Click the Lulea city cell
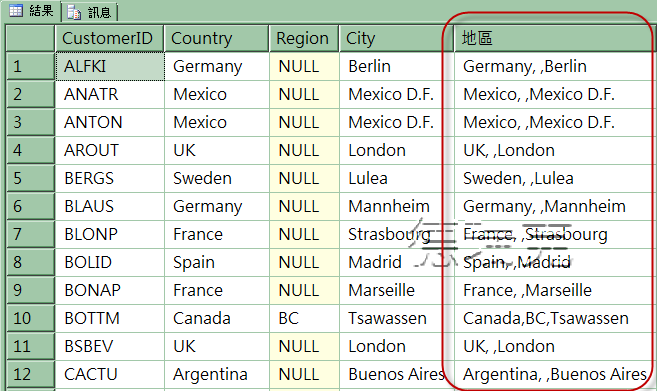 coord(396,179)
